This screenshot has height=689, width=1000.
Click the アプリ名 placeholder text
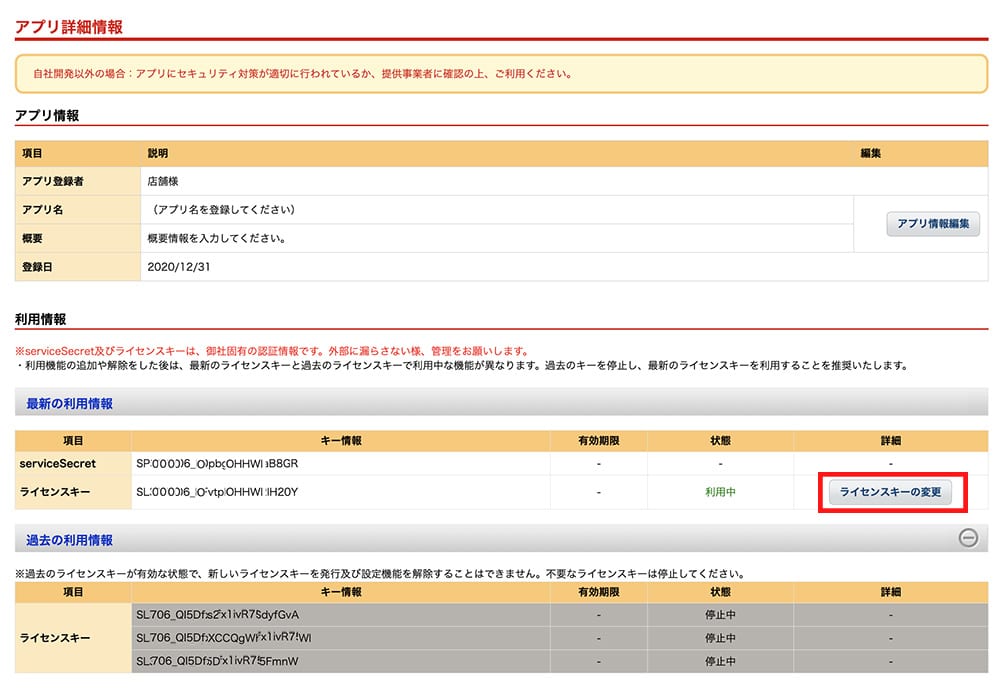(x=220, y=210)
